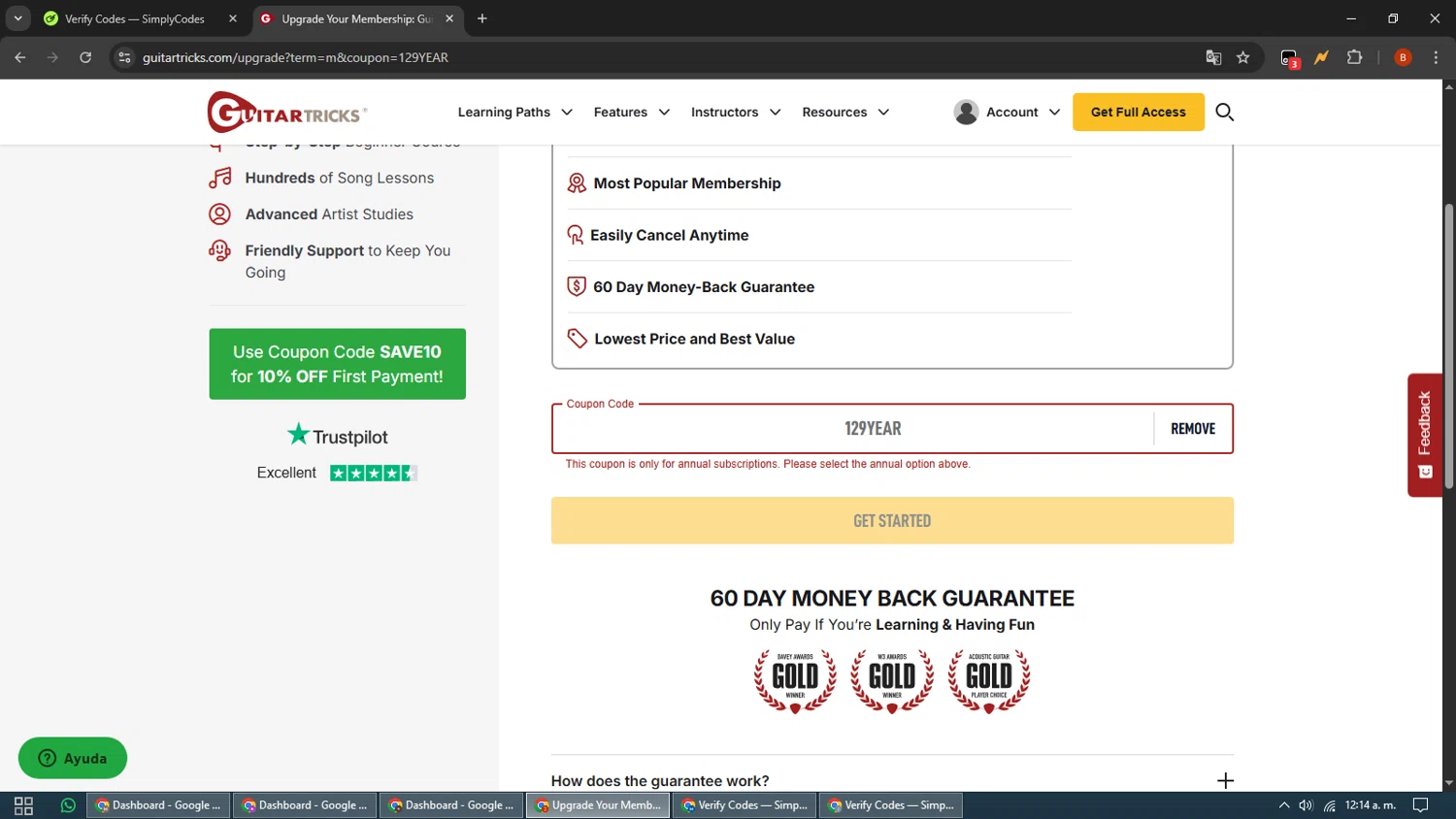
Task: Click the Easily Cancel Anytime icon
Action: 576,235
